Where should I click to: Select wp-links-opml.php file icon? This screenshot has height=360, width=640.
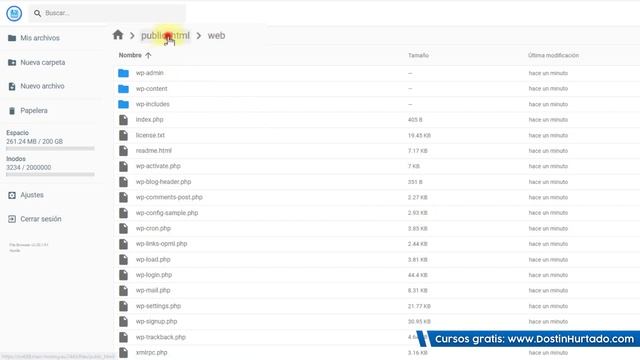[x=123, y=244]
